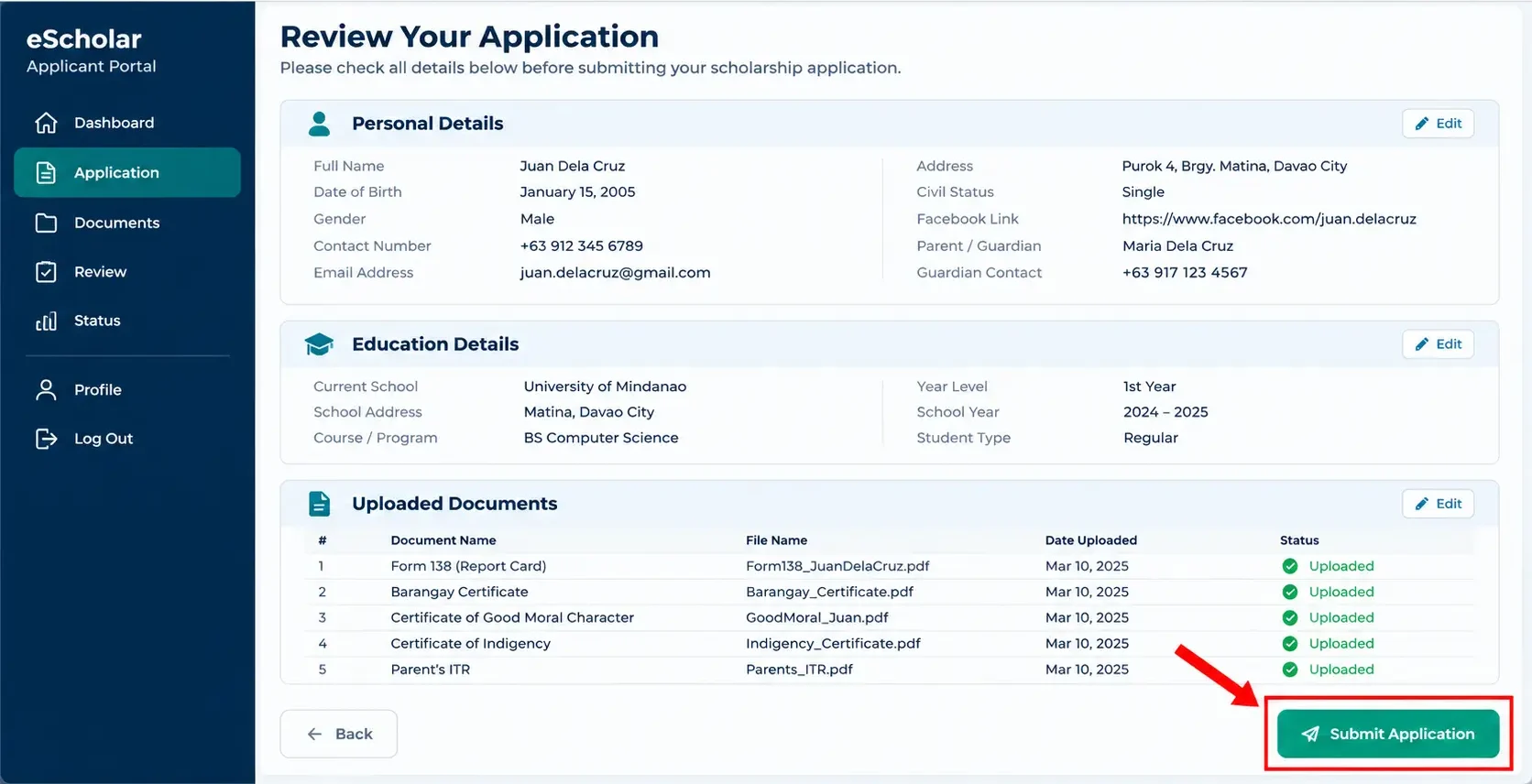Image resolution: width=1532 pixels, height=784 pixels.
Task: Click green check icon for Barangay Certificate row
Action: [x=1290, y=592]
